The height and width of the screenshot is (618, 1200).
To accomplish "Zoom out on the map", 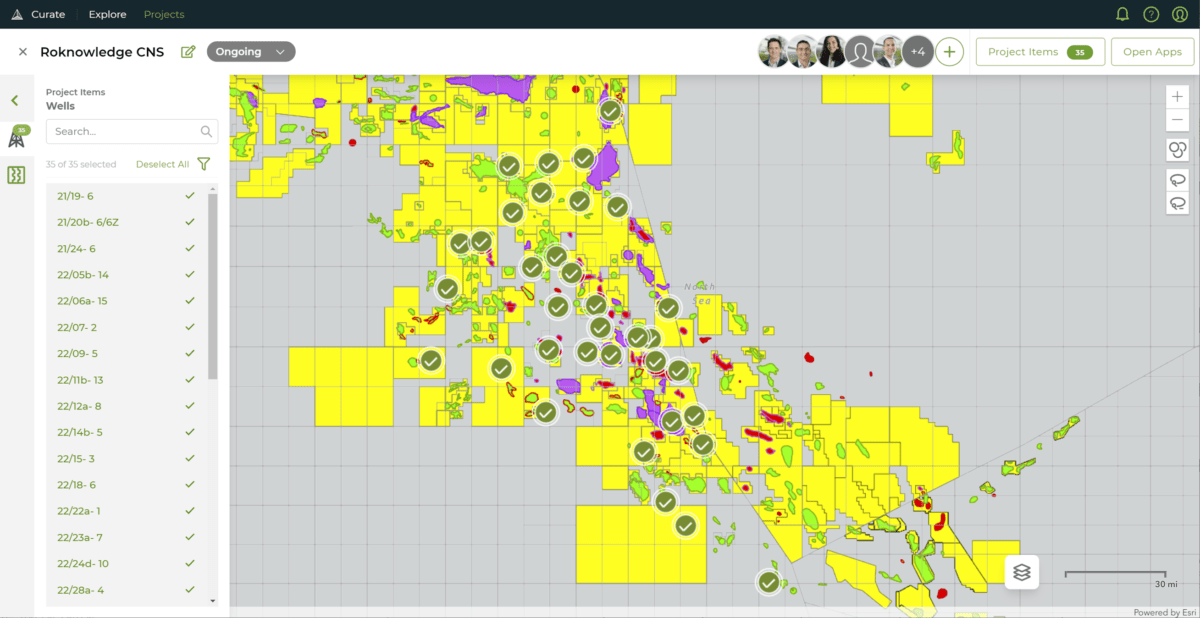I will click(x=1177, y=120).
